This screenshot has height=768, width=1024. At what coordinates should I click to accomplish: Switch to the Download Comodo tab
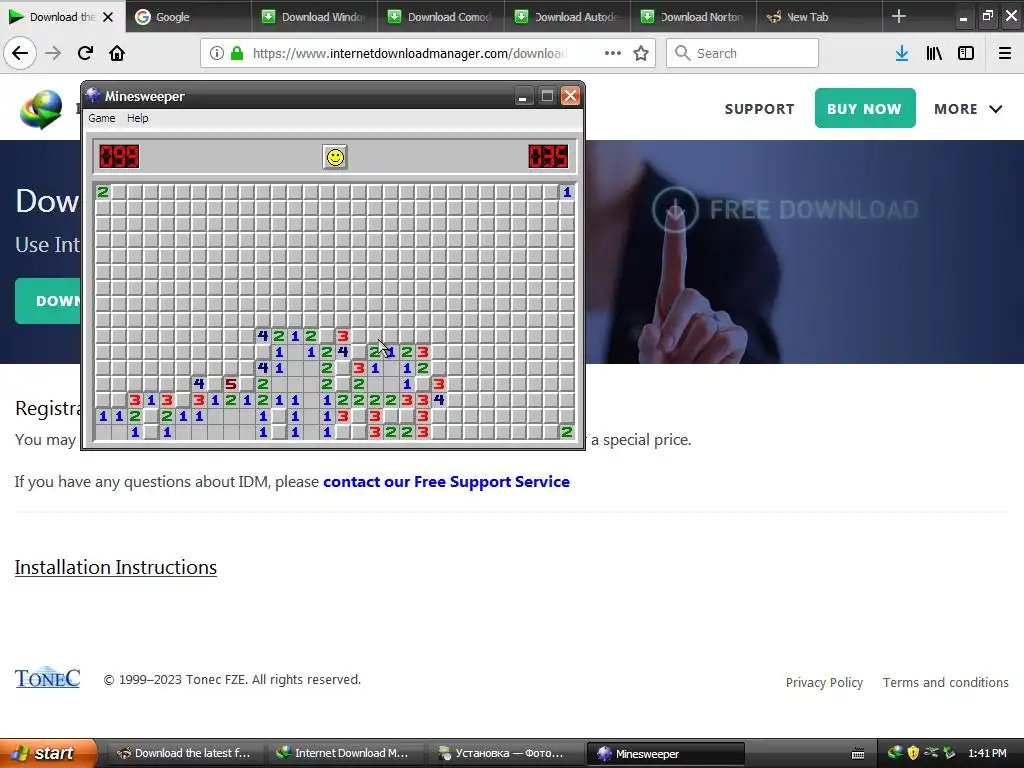(441, 16)
